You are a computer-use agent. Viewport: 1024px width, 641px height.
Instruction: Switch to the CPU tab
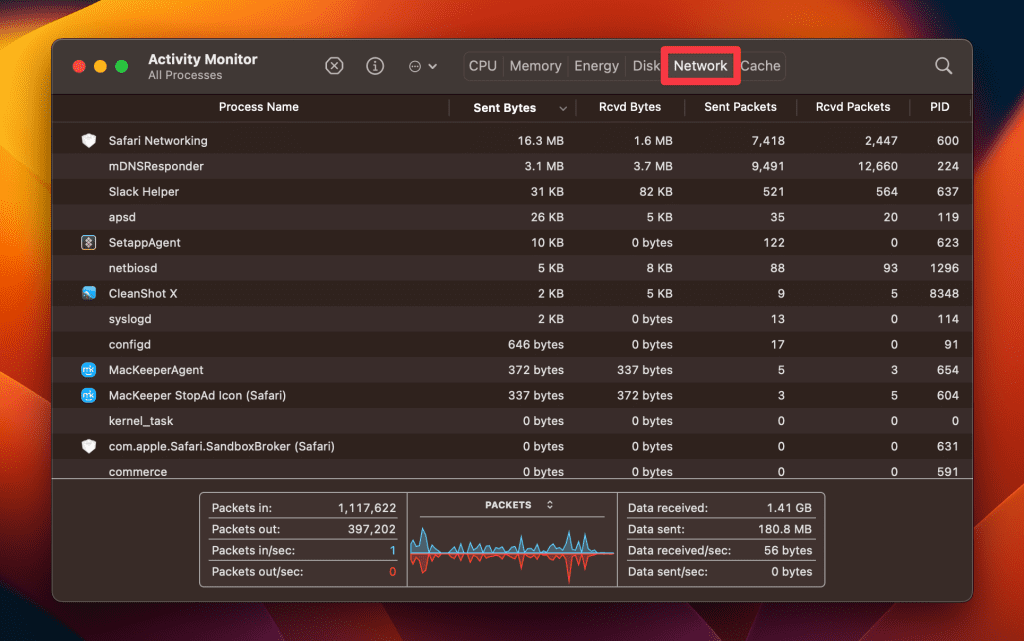[483, 66]
